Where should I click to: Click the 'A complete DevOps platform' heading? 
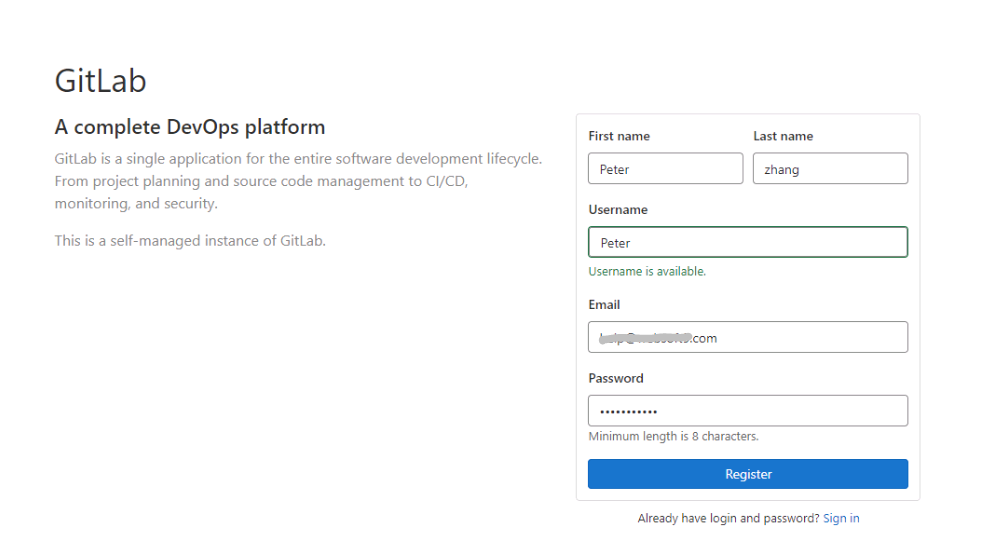pyautogui.click(x=190, y=127)
